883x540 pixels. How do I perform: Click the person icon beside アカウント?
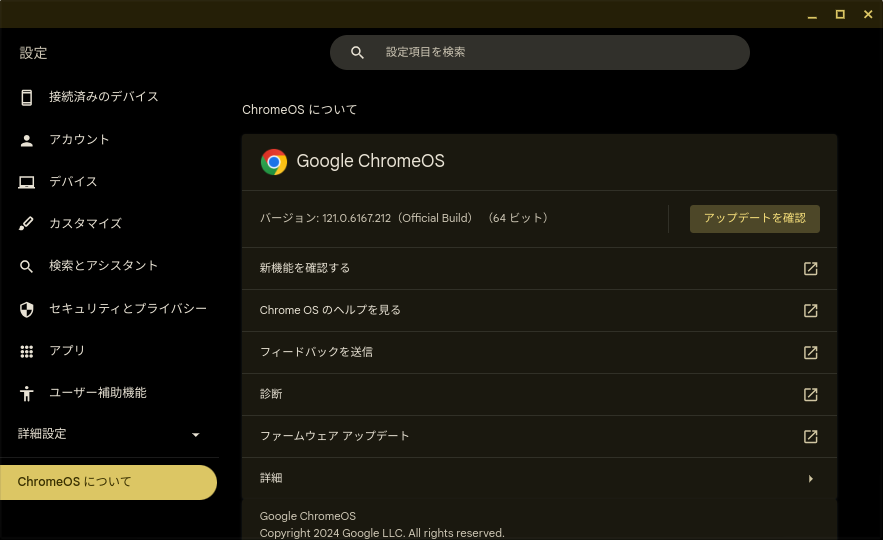click(26, 140)
